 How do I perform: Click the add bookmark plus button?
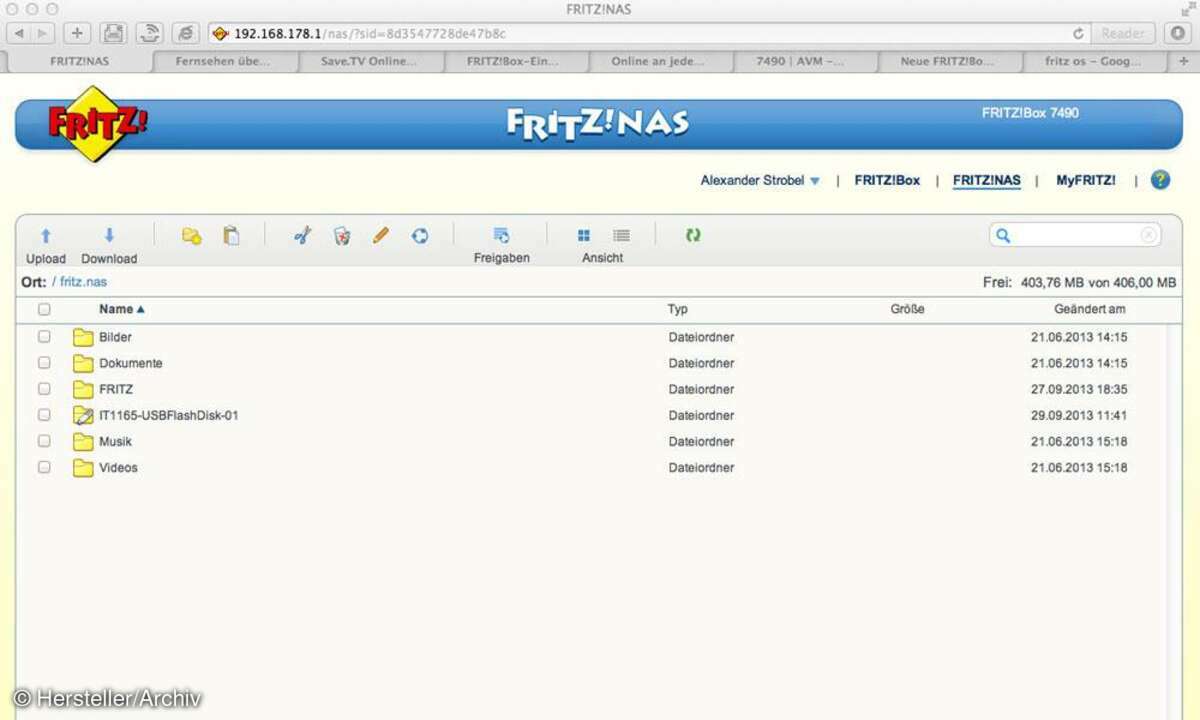77,33
